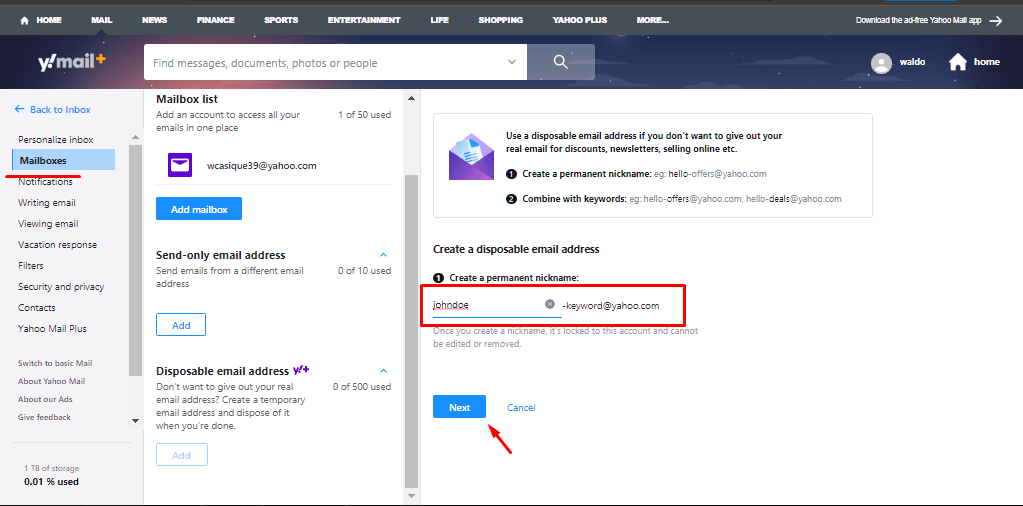Image resolution: width=1023 pixels, height=506 pixels.
Task: Collapse the Send-only email address section
Action: coord(384,255)
